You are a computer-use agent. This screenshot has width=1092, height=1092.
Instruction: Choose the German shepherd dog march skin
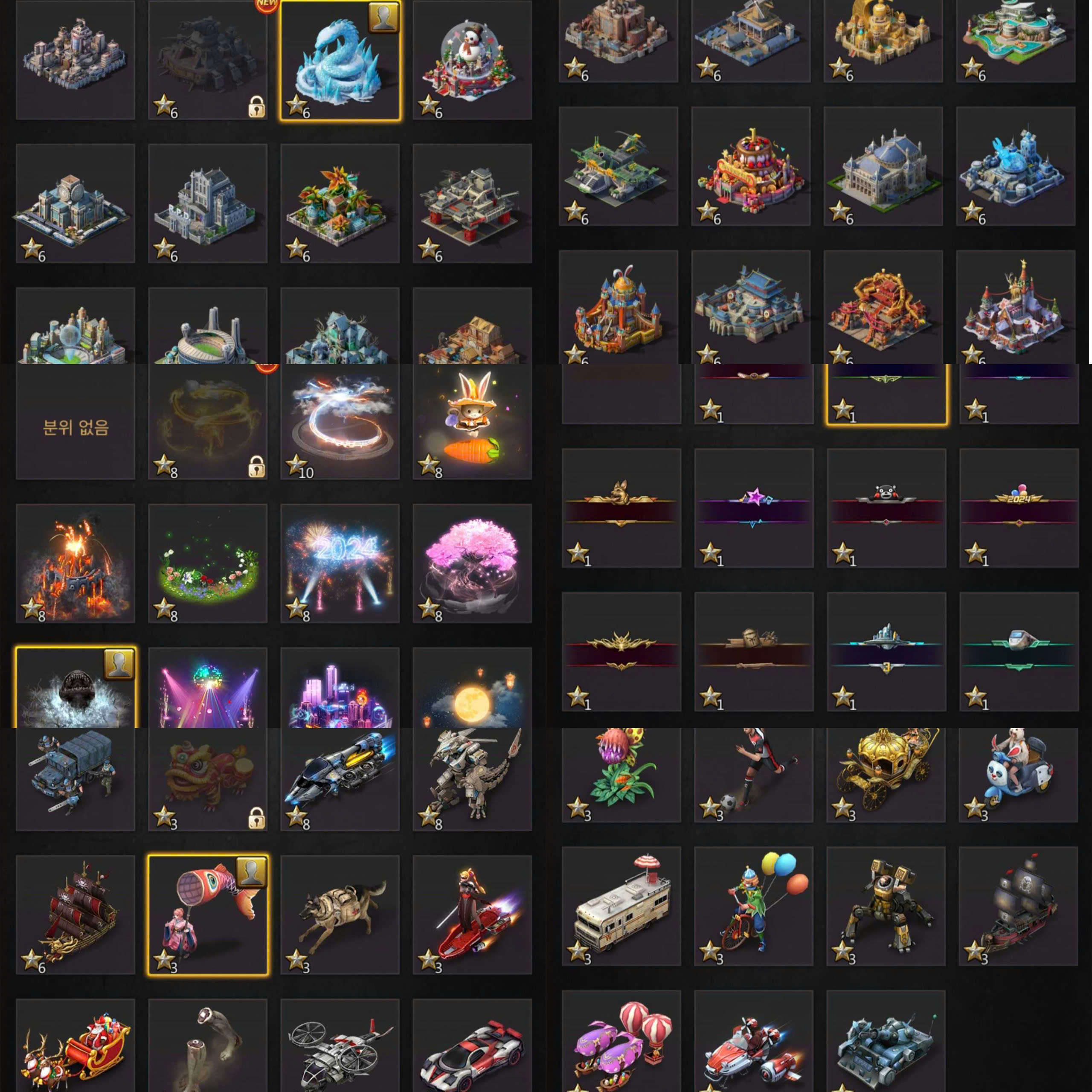(x=340, y=915)
